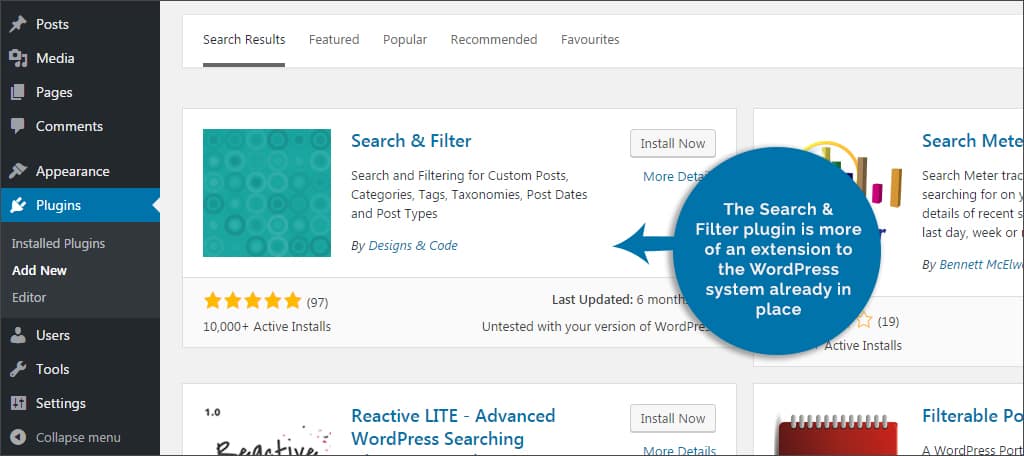
Task: Click the Search & Filter description text
Action: 469,195
